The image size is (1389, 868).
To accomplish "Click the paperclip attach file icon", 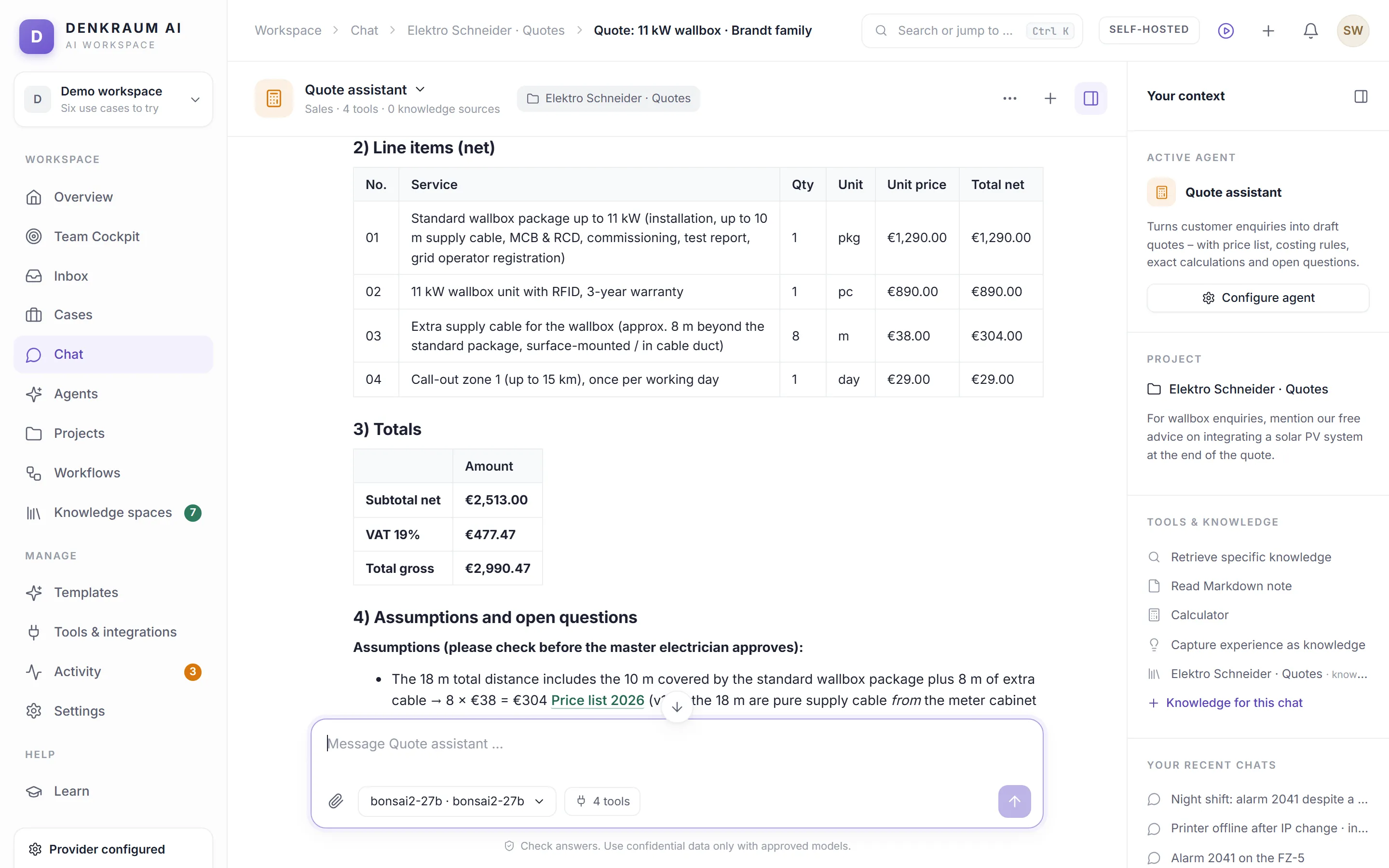I will pos(336,801).
